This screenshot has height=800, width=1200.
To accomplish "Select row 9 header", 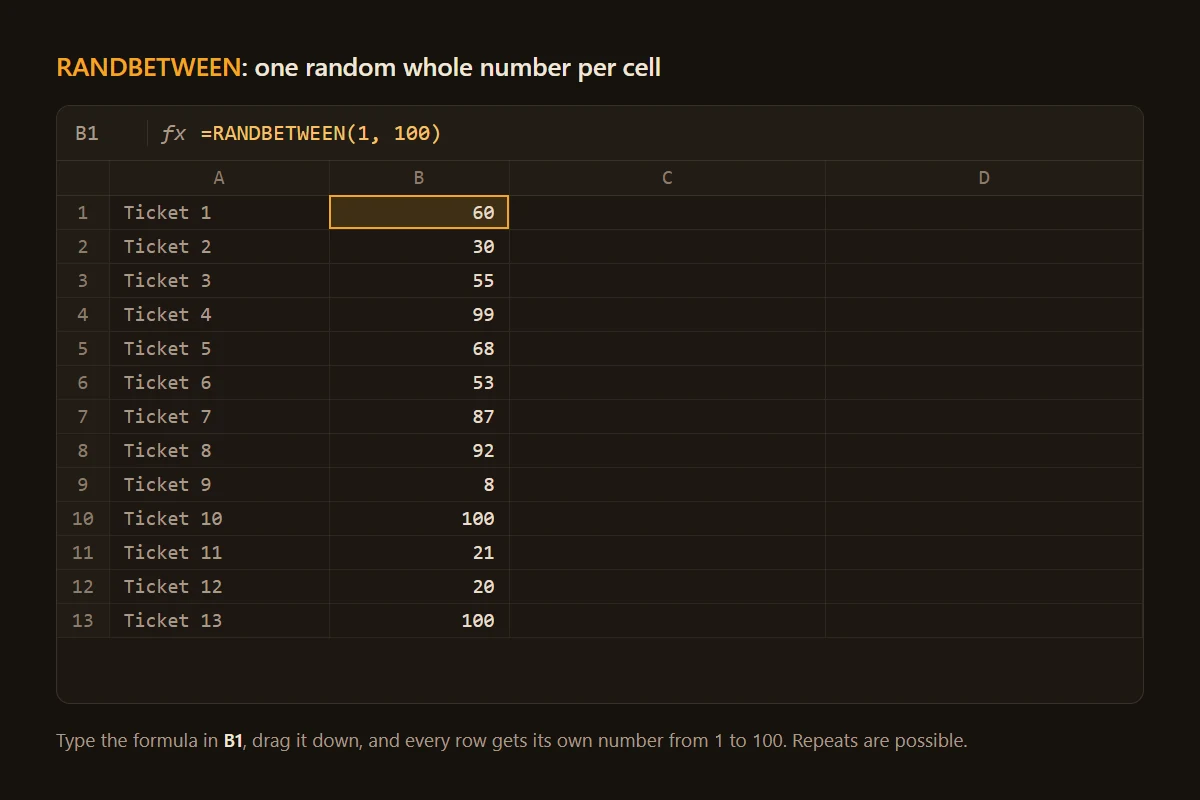I will tap(83, 484).
